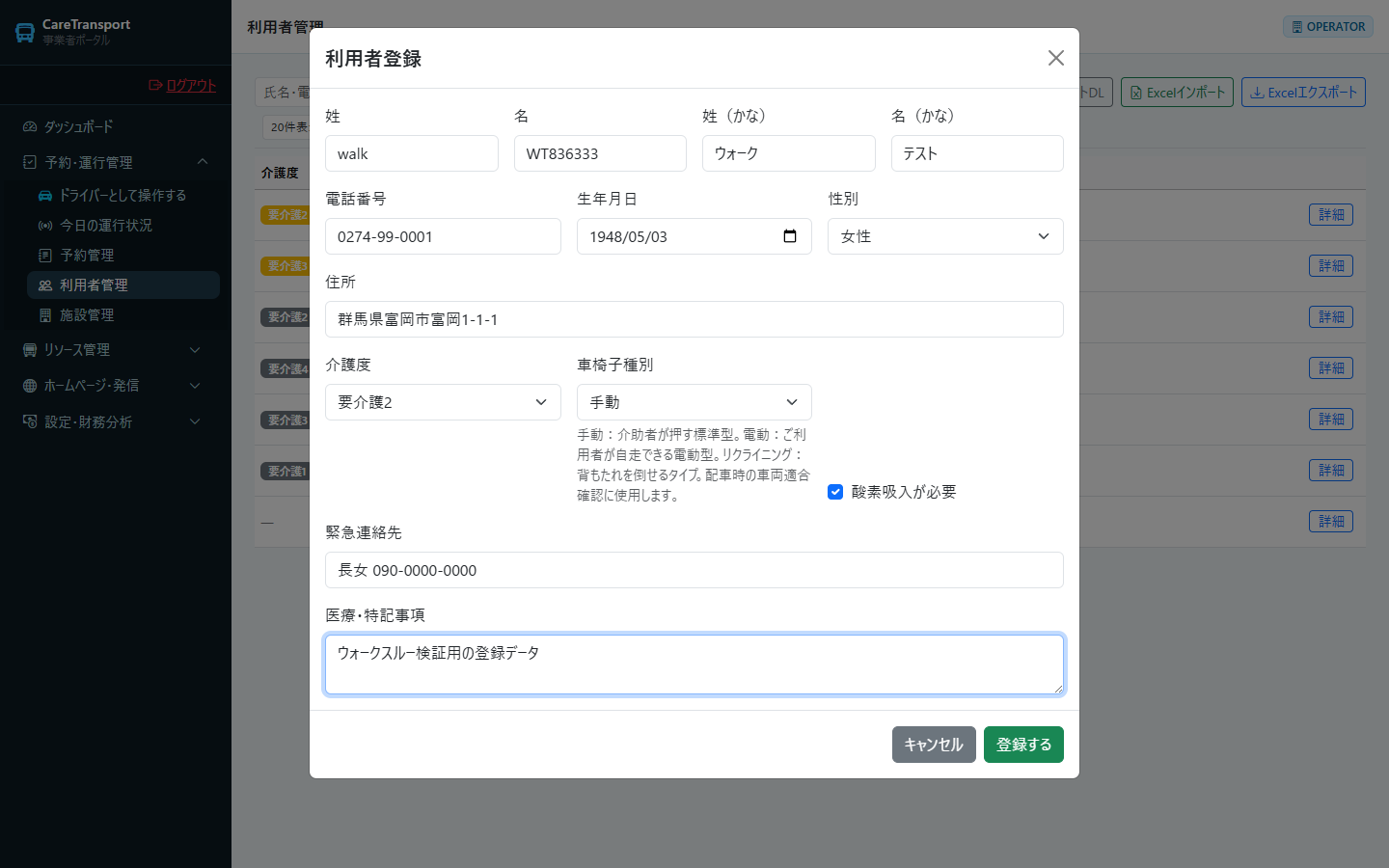Click the 予約管理 list icon

(44, 255)
